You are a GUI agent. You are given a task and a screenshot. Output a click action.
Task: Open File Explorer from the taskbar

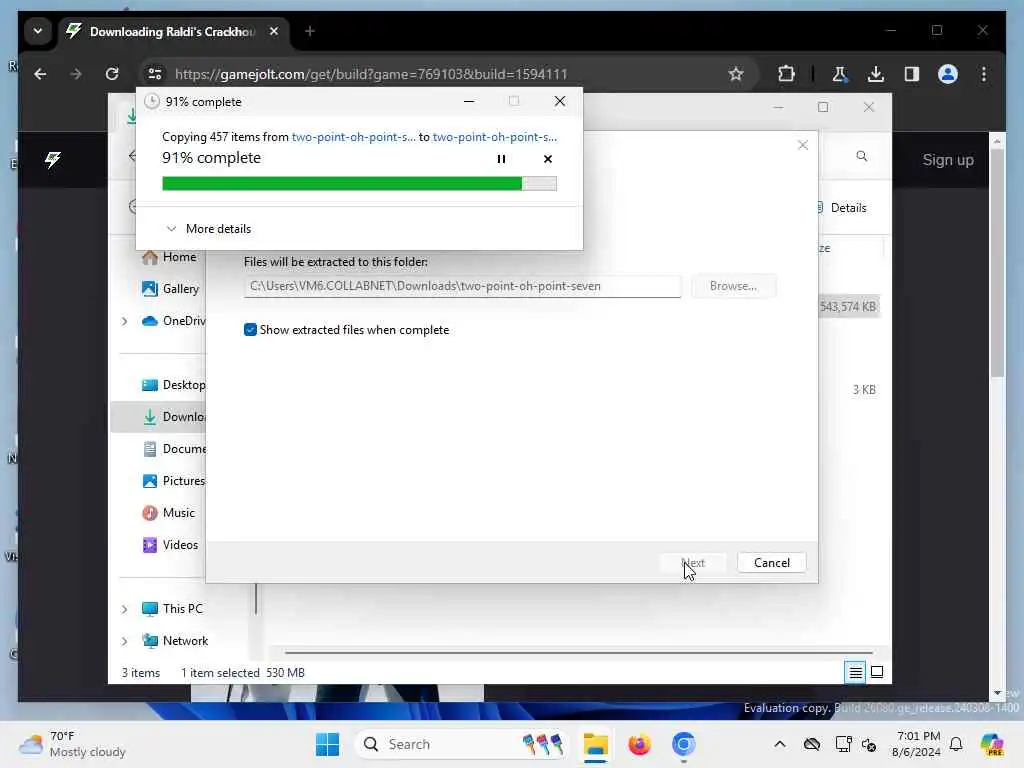(596, 744)
